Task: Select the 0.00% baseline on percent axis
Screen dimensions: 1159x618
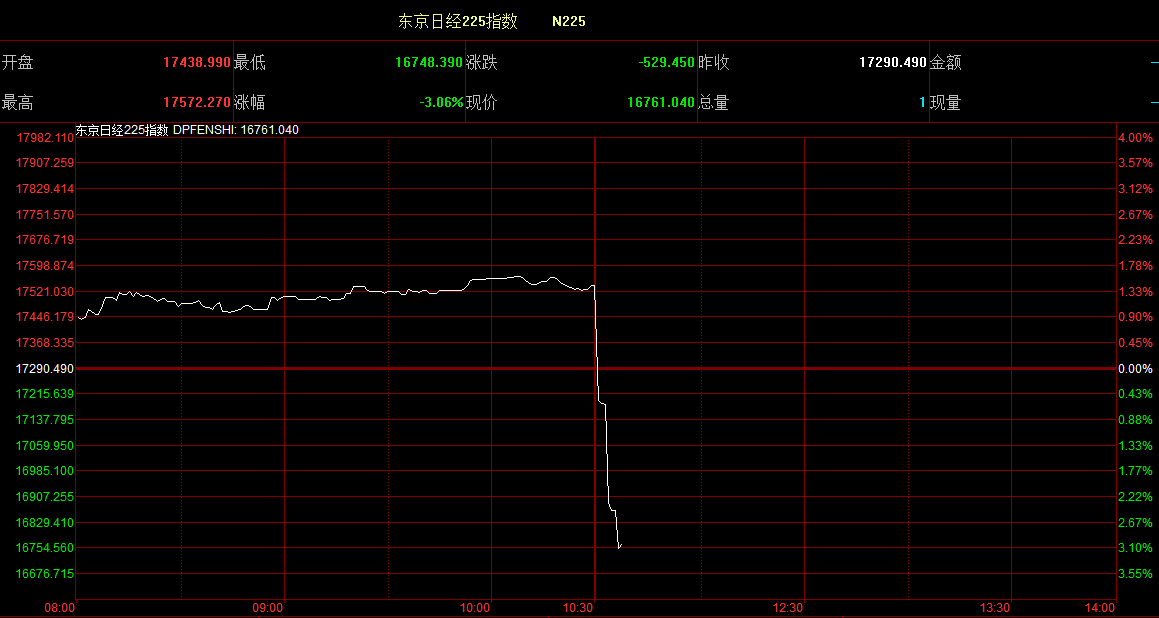Action: point(1135,369)
